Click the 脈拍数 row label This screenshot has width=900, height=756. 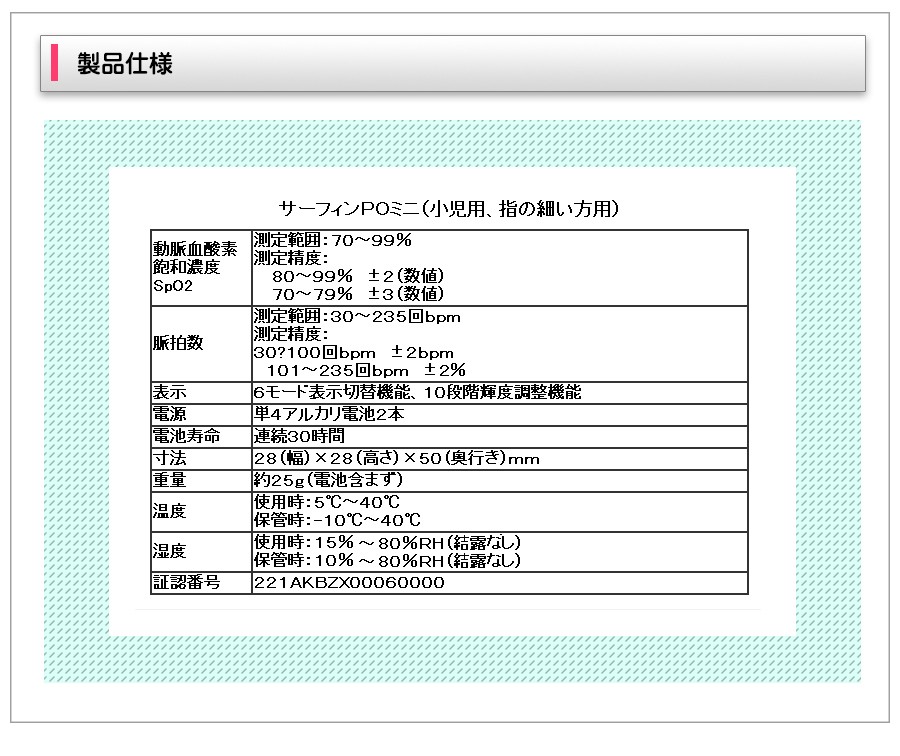[178, 343]
